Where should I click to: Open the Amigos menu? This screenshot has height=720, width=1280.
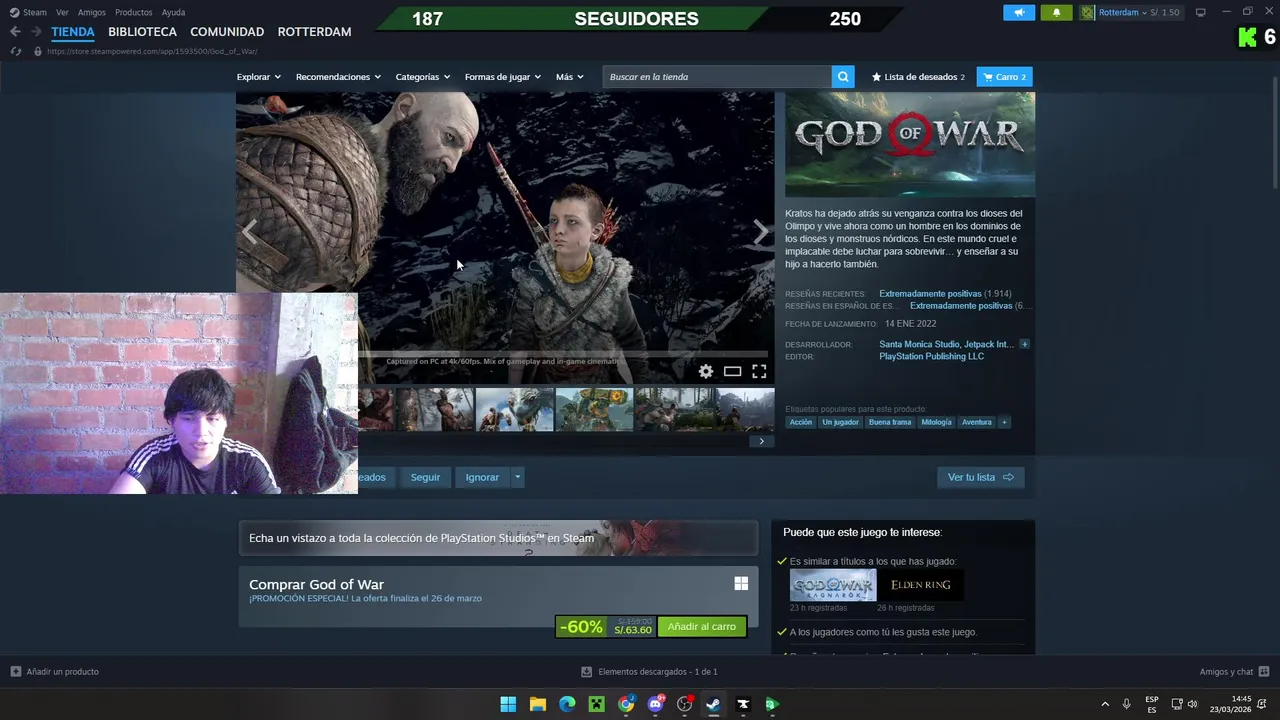91,12
